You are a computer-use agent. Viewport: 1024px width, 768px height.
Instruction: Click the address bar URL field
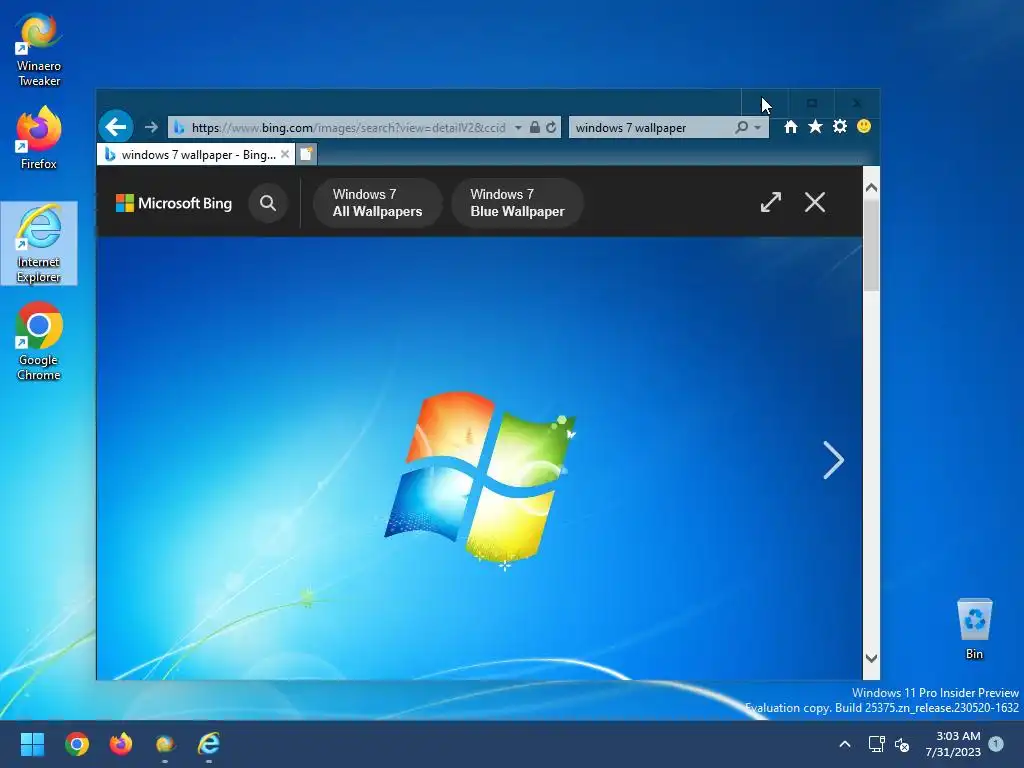pyautogui.click(x=347, y=127)
